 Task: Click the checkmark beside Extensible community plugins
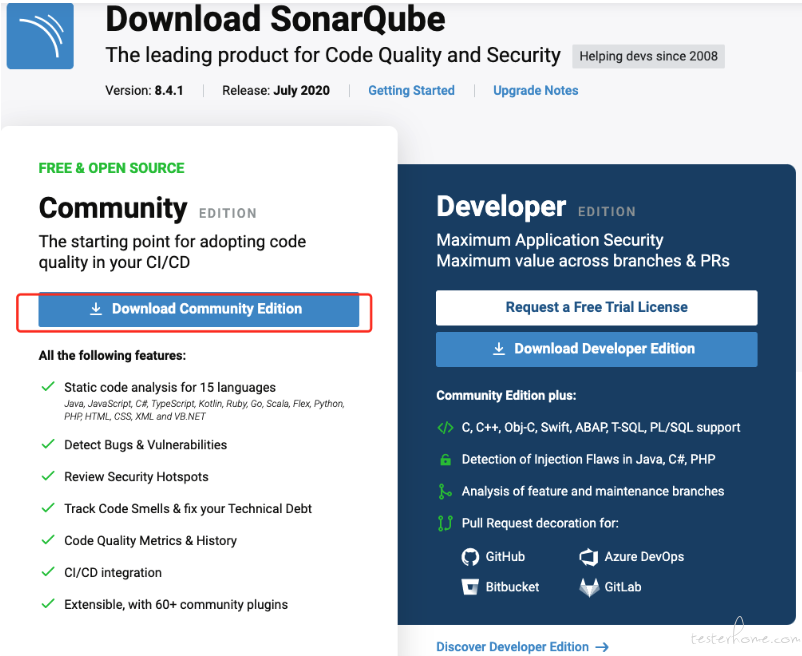(48, 604)
